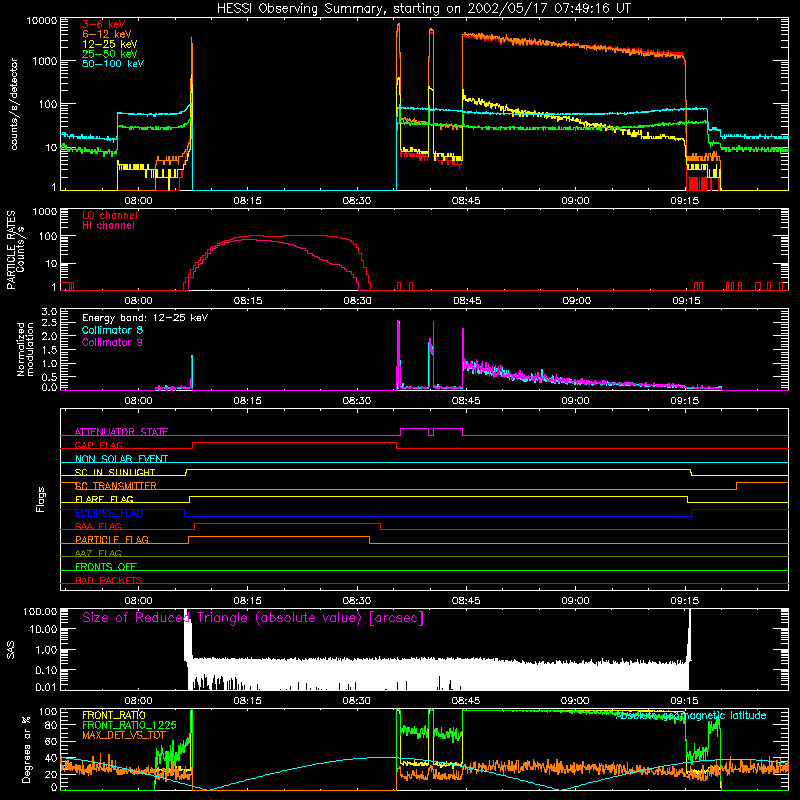Click the 'NON SOLAR EVENT' flag label
The image size is (800, 800).
121,459
